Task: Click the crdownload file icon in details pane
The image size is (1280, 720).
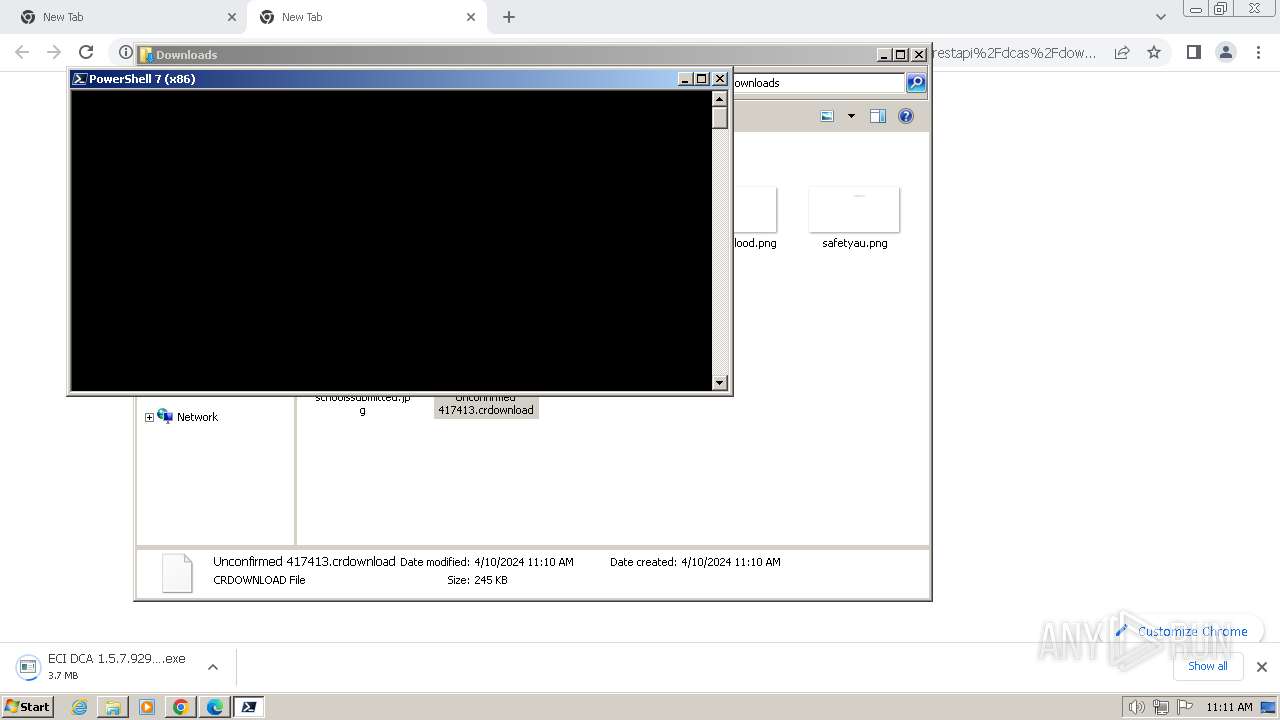Action: tap(177, 573)
